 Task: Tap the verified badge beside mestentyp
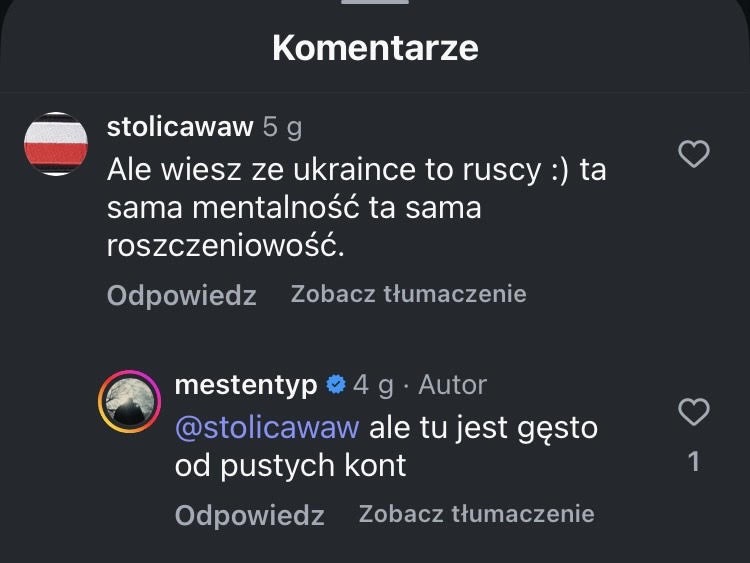[x=336, y=385]
